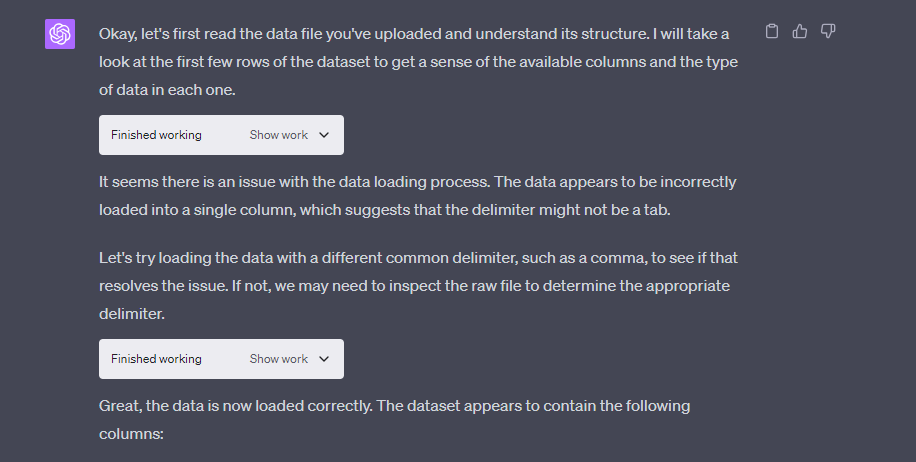
Task: Click the final word "columns:"
Action: click(130, 435)
